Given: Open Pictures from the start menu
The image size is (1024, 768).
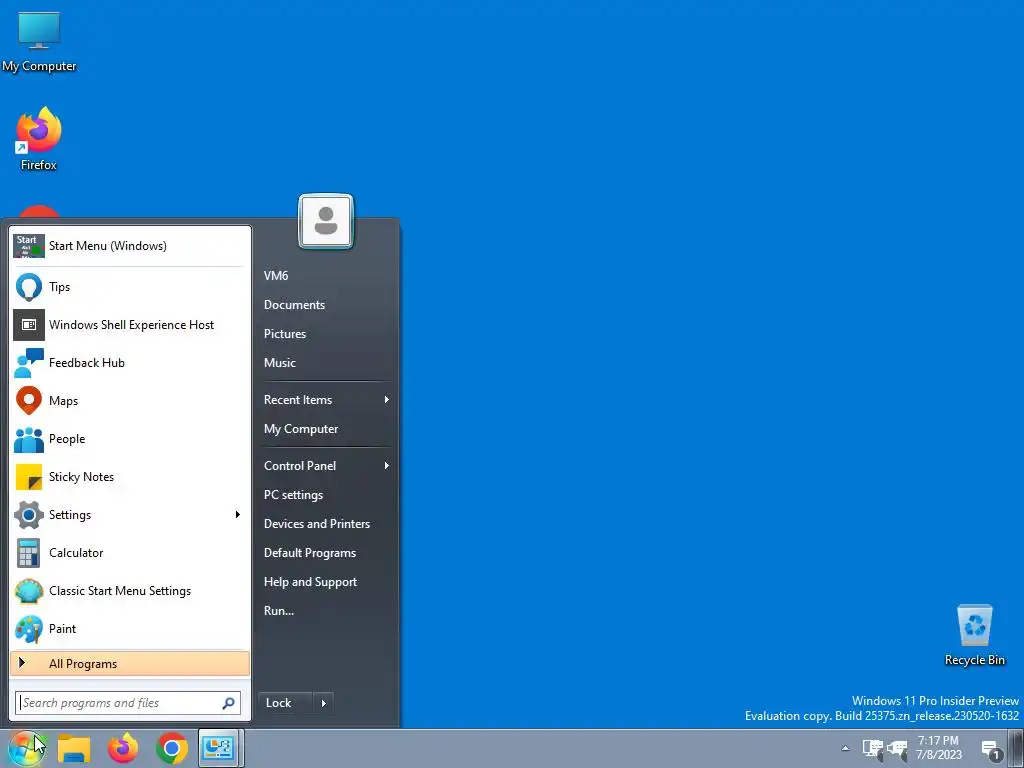Looking at the screenshot, I should (x=285, y=334).
